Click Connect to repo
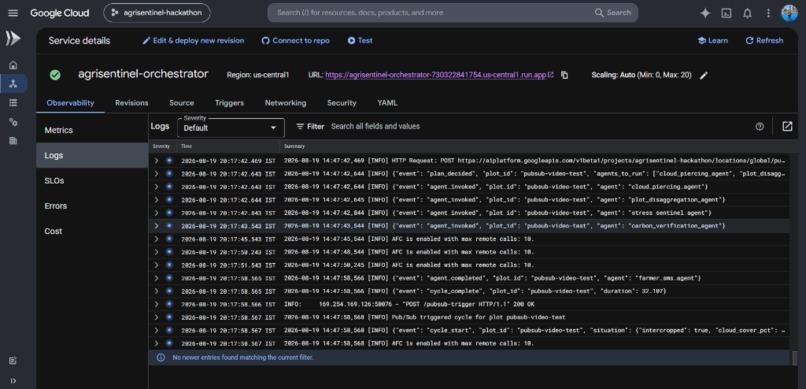The image size is (806, 389). [296, 41]
